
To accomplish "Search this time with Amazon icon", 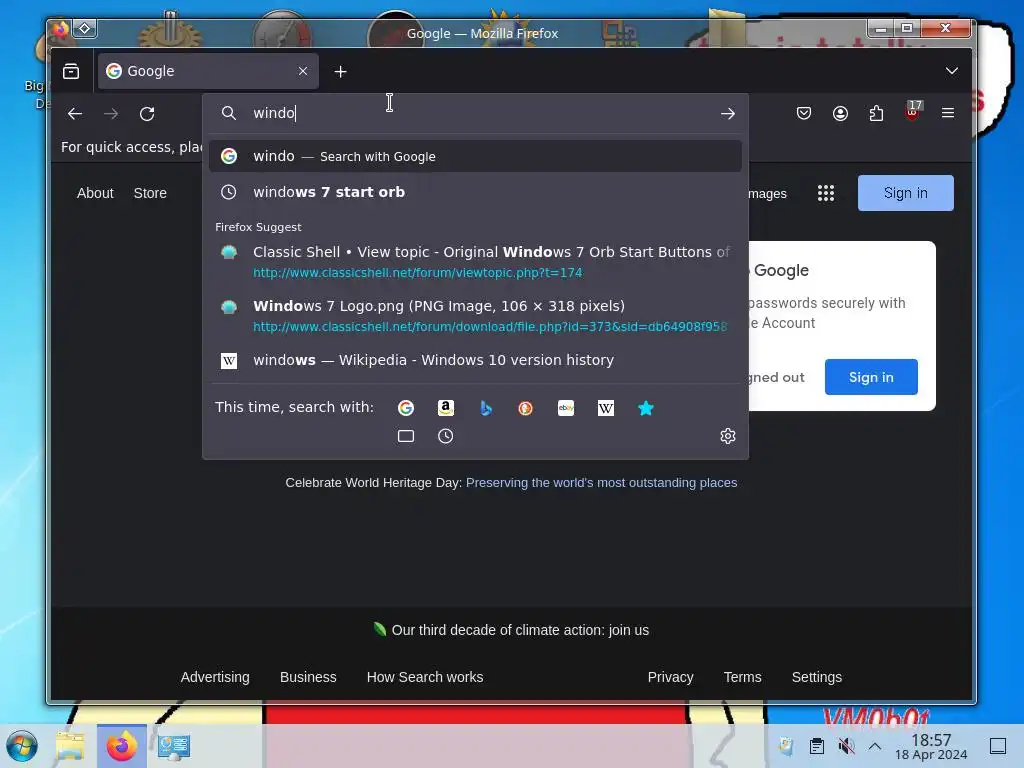I will click(x=445, y=408).
